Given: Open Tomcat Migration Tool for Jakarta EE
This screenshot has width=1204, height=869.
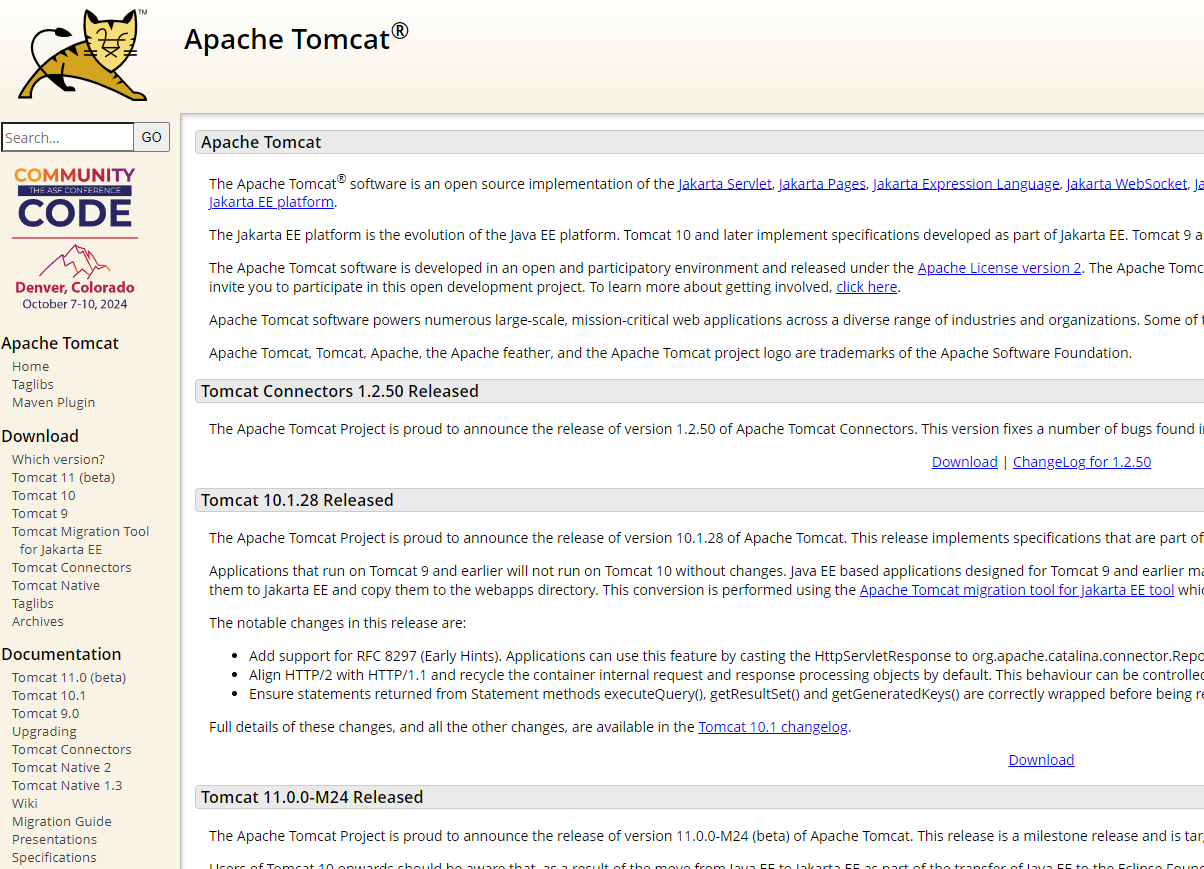Looking at the screenshot, I should [x=80, y=540].
